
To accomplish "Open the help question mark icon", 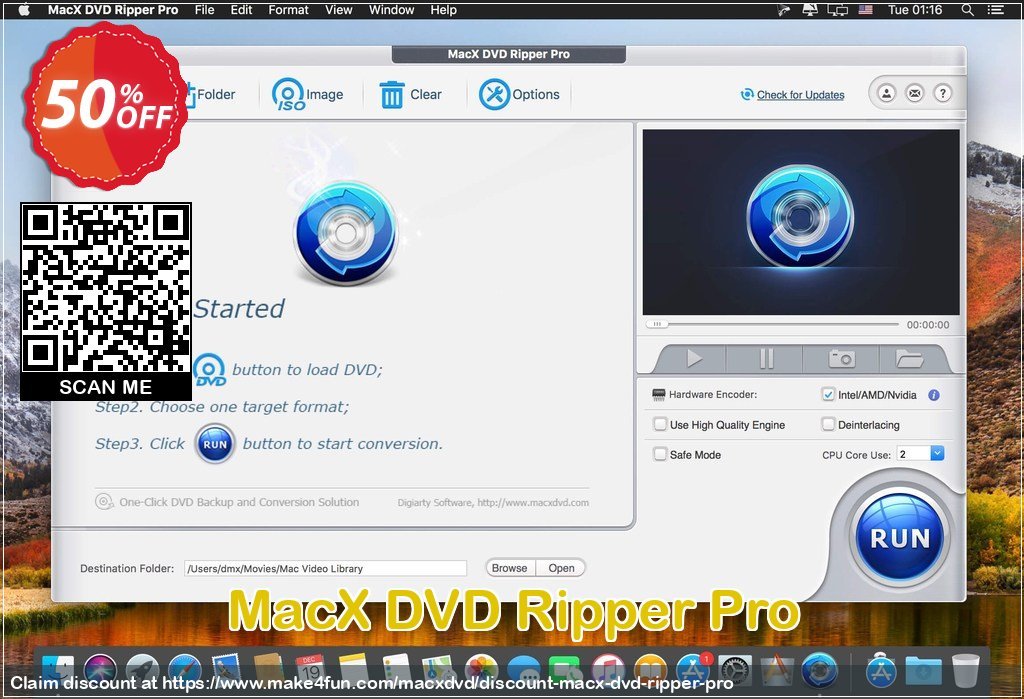I will (942, 93).
